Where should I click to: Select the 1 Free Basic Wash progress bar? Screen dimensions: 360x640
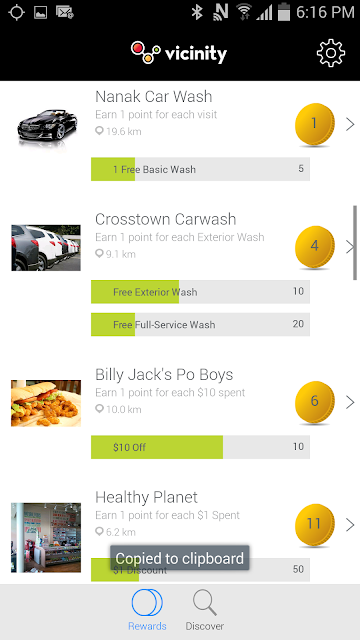click(x=200, y=169)
